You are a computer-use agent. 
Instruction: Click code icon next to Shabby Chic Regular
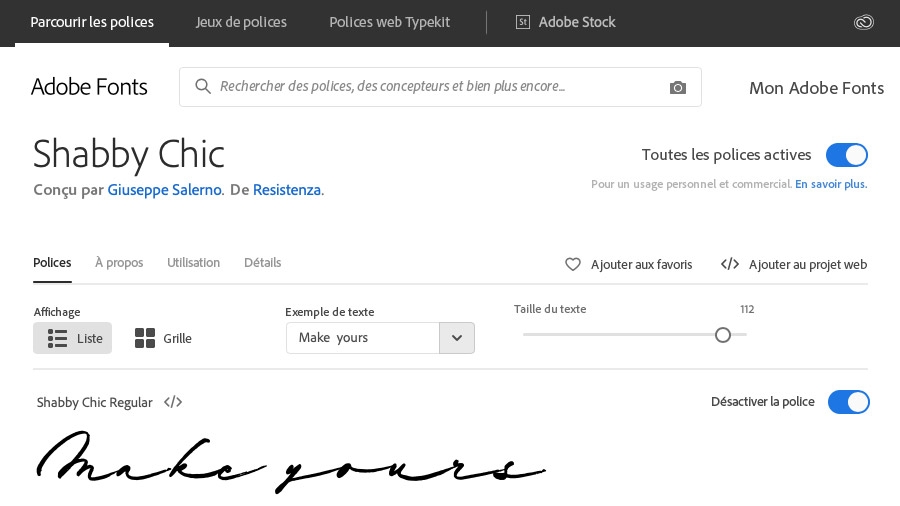[173, 402]
